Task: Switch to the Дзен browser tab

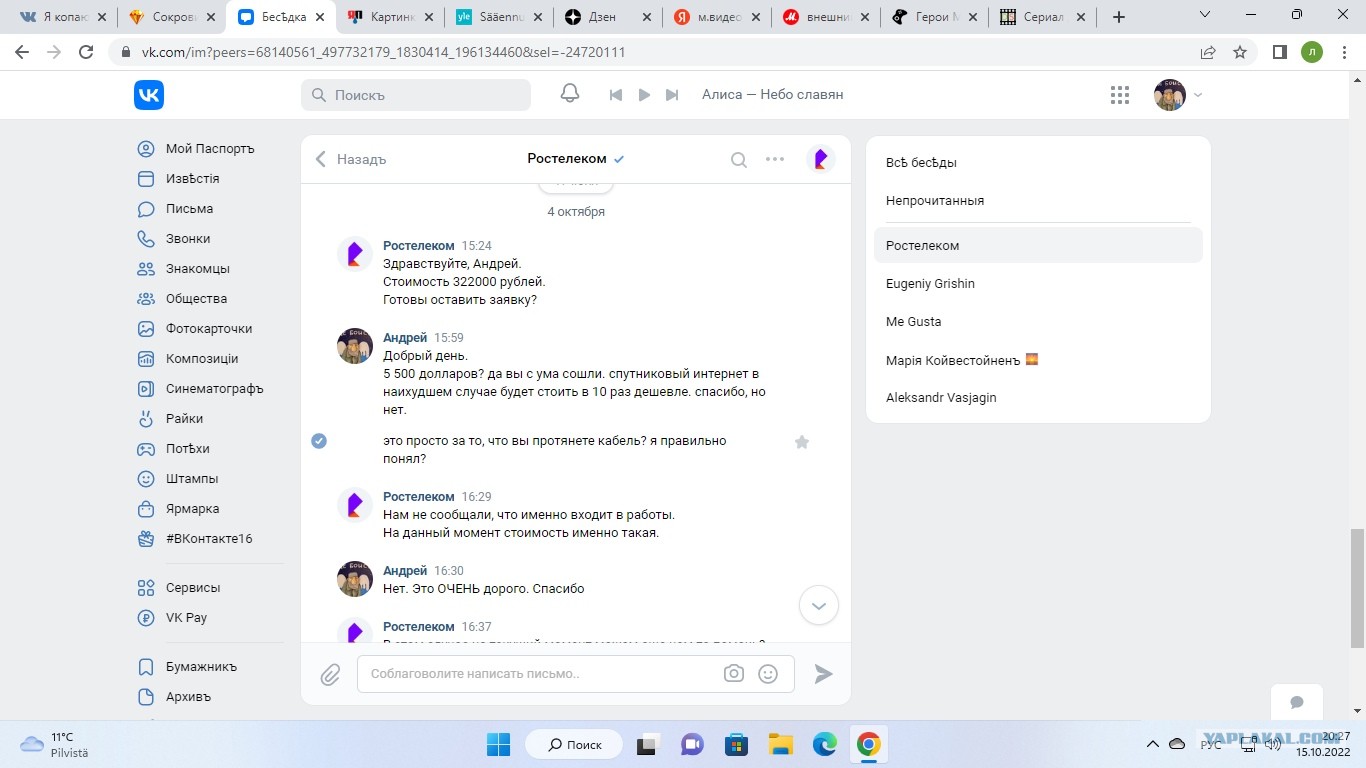Action: [x=606, y=17]
